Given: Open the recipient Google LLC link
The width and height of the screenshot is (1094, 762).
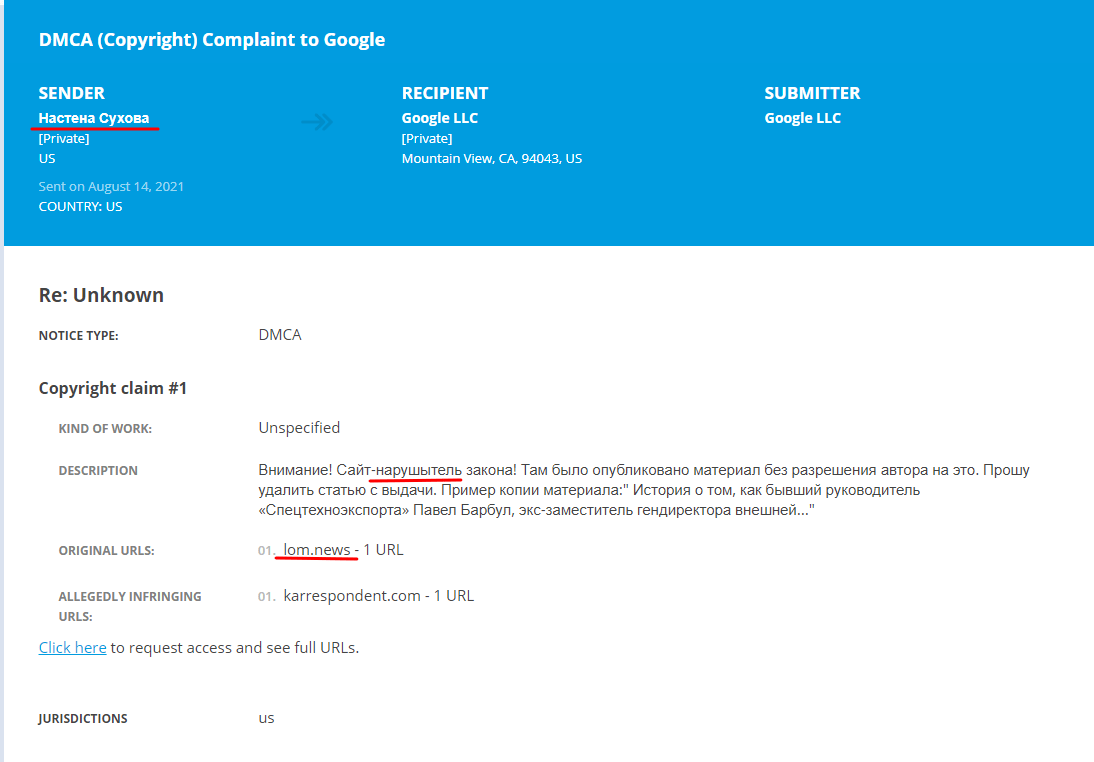Looking at the screenshot, I should point(440,118).
